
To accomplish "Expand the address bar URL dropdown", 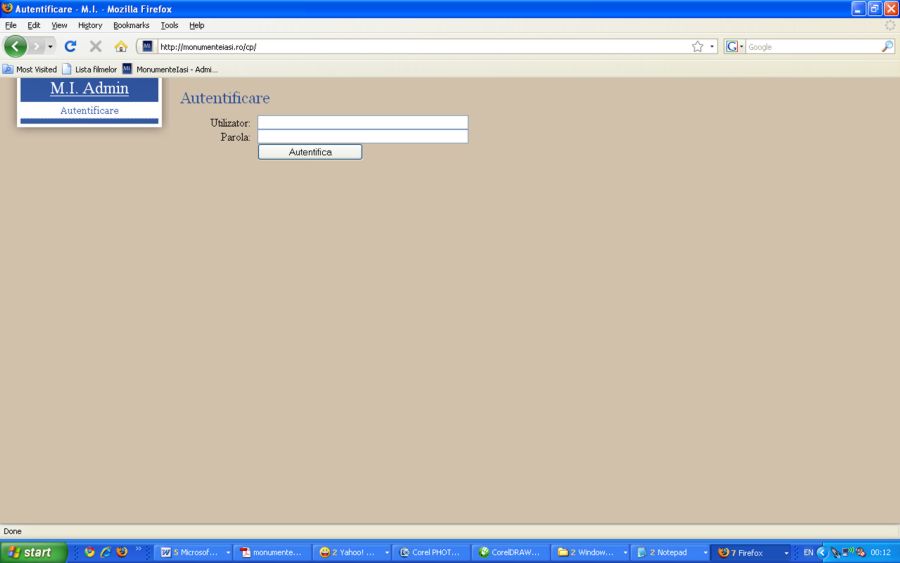I will click(x=712, y=46).
